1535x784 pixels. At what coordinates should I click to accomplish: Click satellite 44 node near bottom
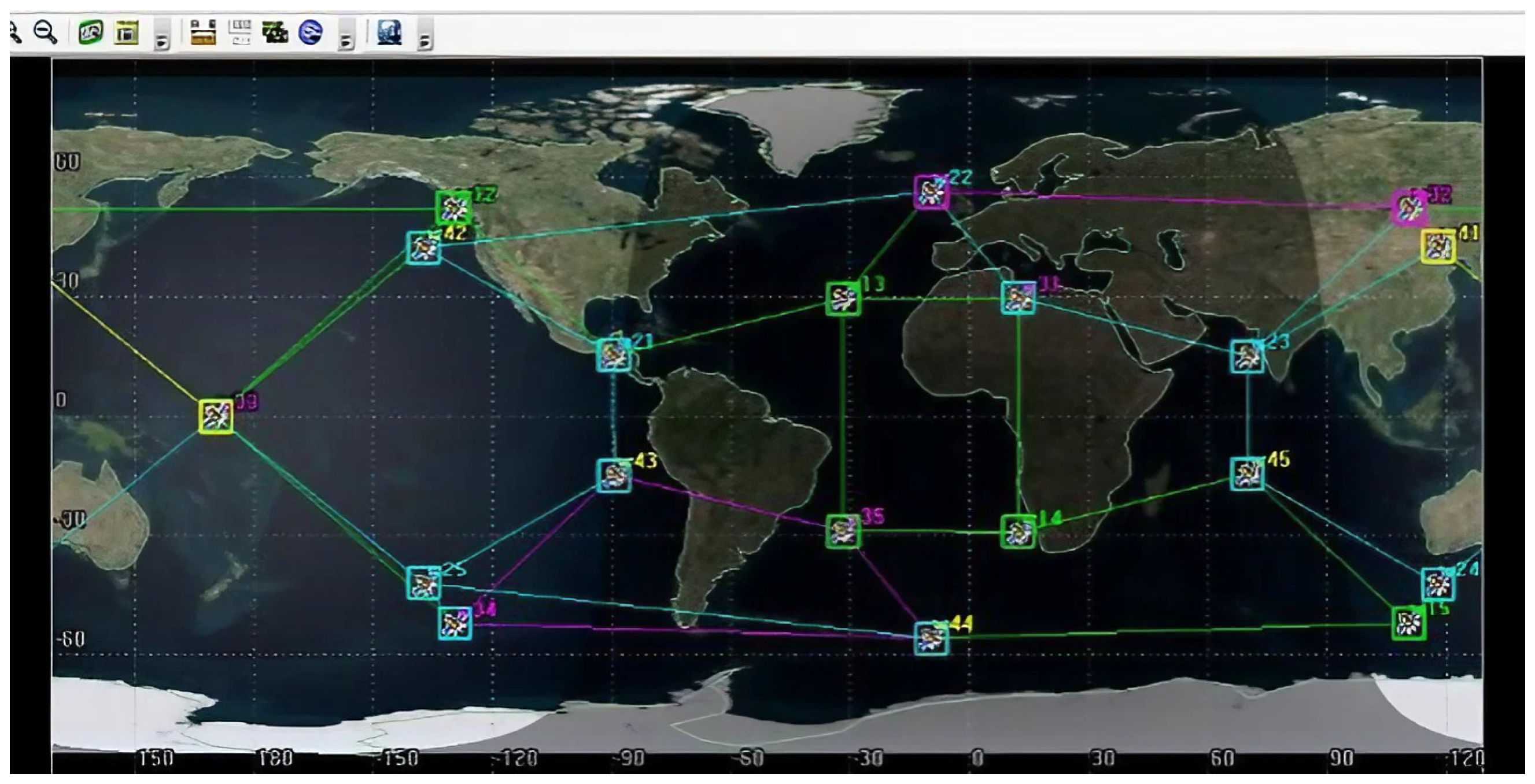pos(931,638)
